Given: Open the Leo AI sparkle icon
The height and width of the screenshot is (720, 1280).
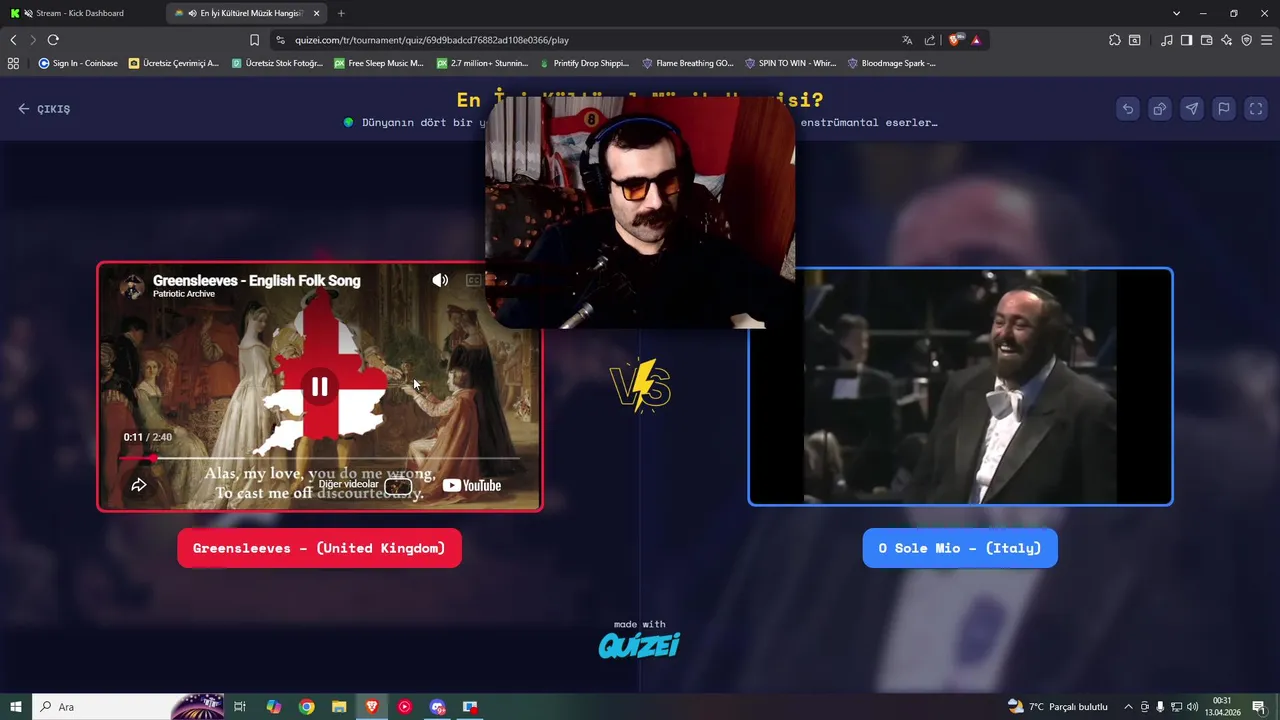Looking at the screenshot, I should (1227, 40).
